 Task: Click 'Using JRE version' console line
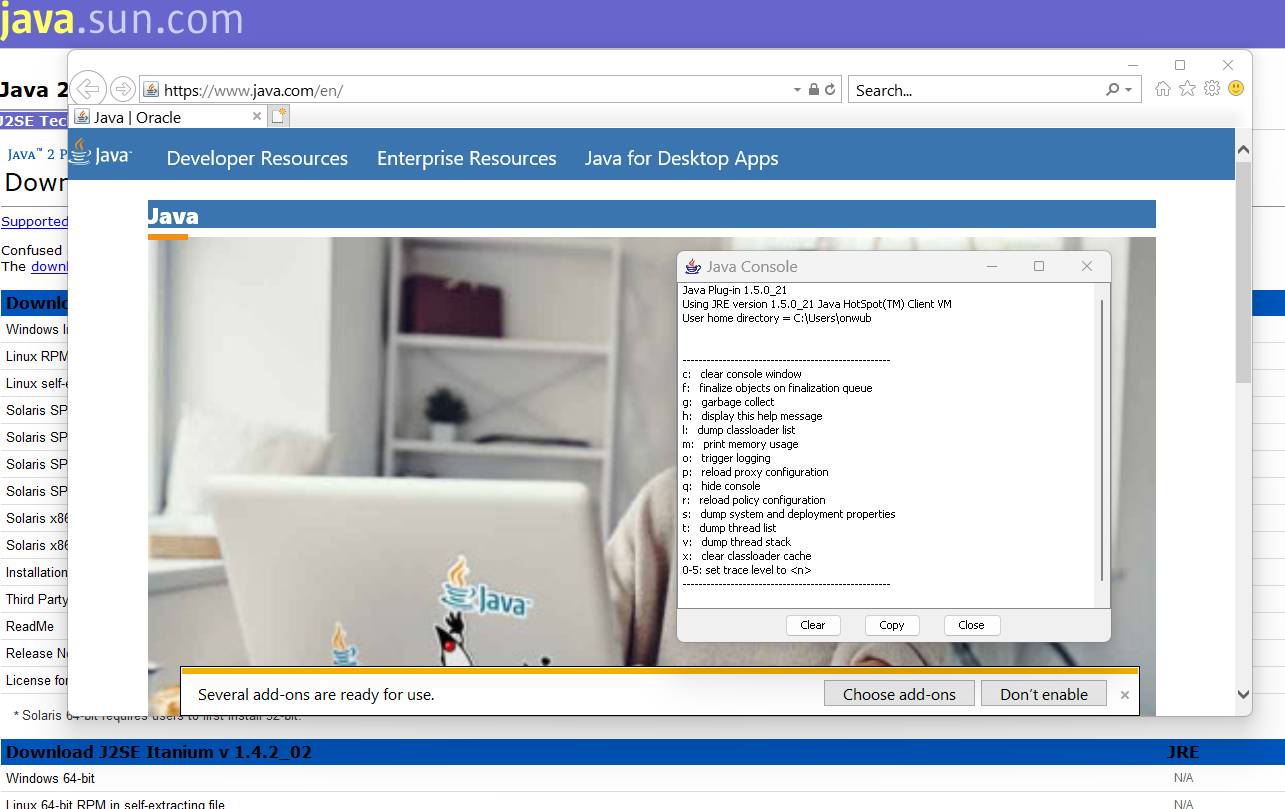(x=817, y=304)
